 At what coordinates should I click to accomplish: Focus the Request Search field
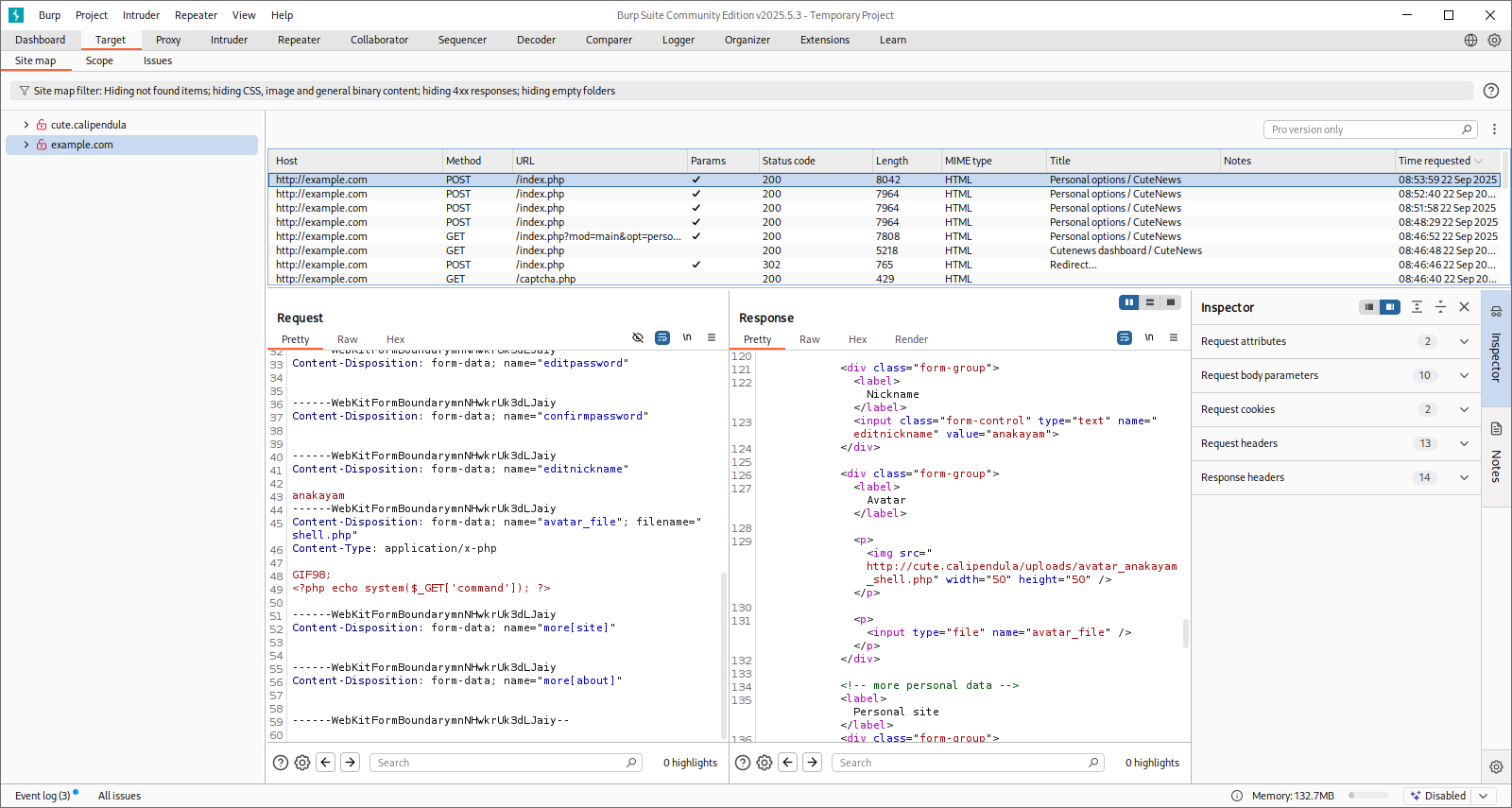[506, 763]
